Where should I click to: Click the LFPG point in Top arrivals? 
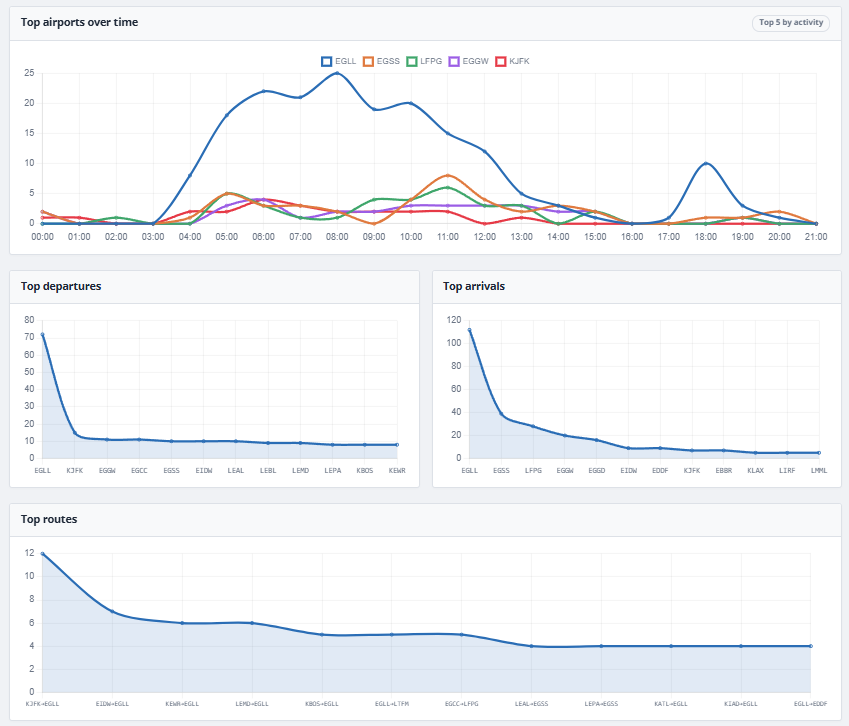(x=533, y=426)
